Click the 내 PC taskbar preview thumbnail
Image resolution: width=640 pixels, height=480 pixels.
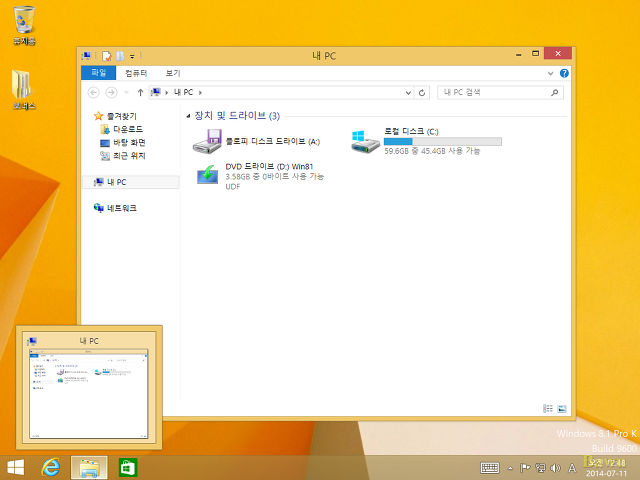89,388
